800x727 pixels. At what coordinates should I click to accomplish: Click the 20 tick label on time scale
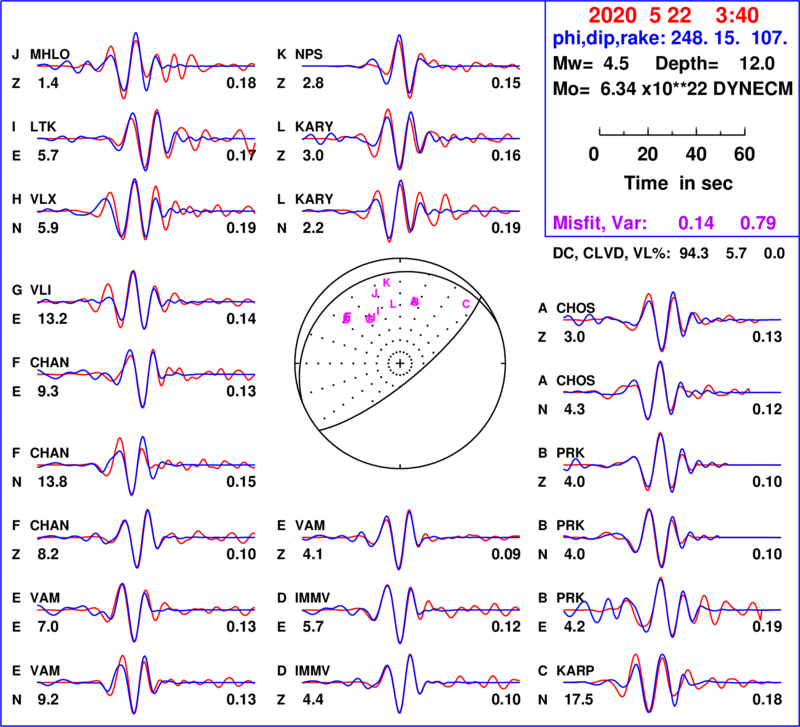pos(647,154)
